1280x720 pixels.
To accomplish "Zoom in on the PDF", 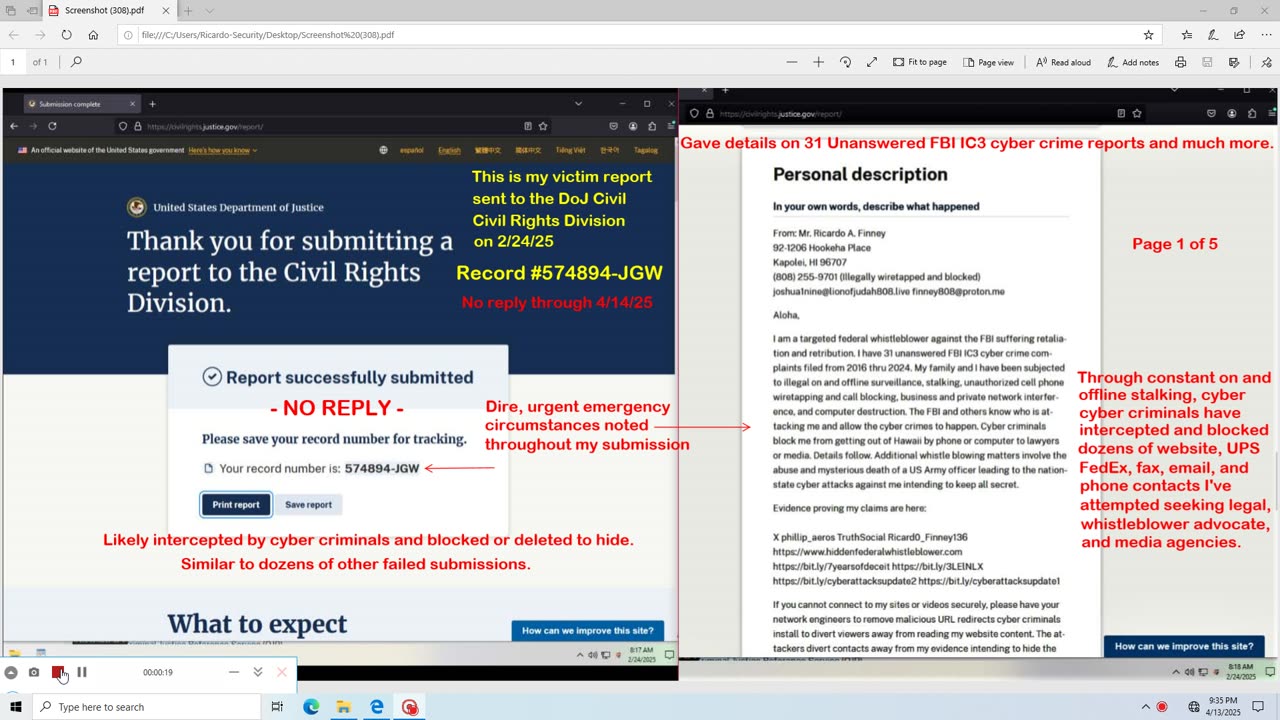I will coord(818,62).
